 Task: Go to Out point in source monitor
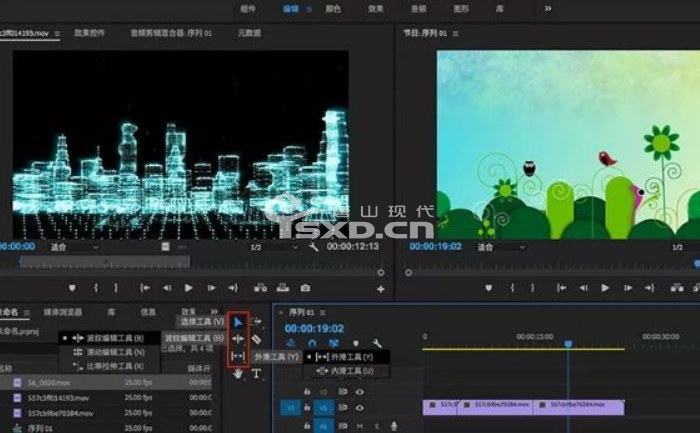(x=233, y=288)
